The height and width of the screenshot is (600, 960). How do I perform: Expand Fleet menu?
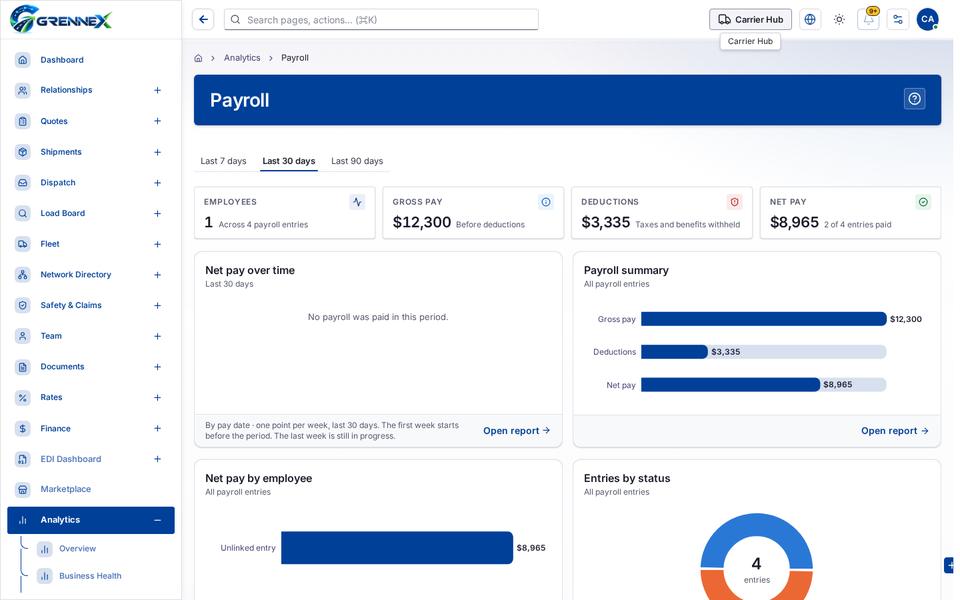157,244
